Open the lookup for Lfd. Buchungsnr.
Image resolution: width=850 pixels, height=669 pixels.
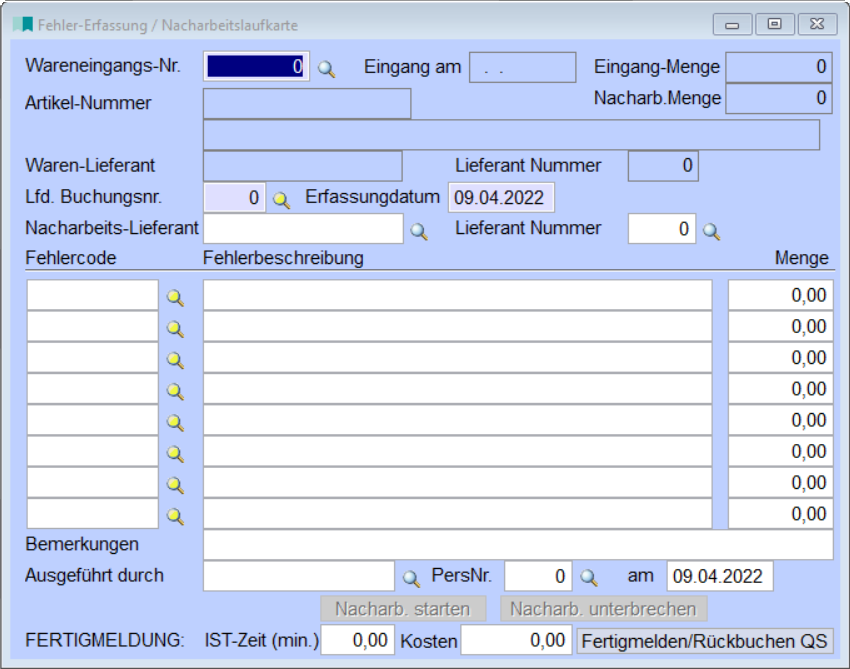tap(282, 199)
